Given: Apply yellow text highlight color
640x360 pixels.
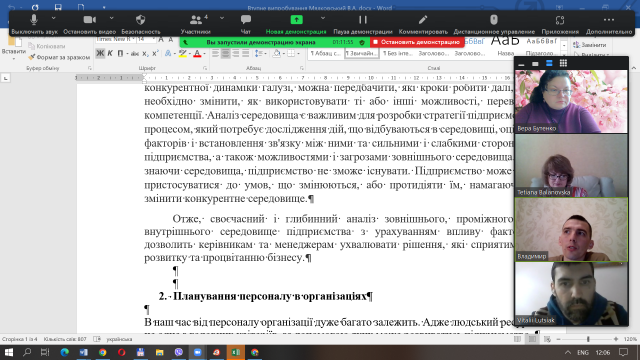Looking at the screenshot, I should (182, 53).
